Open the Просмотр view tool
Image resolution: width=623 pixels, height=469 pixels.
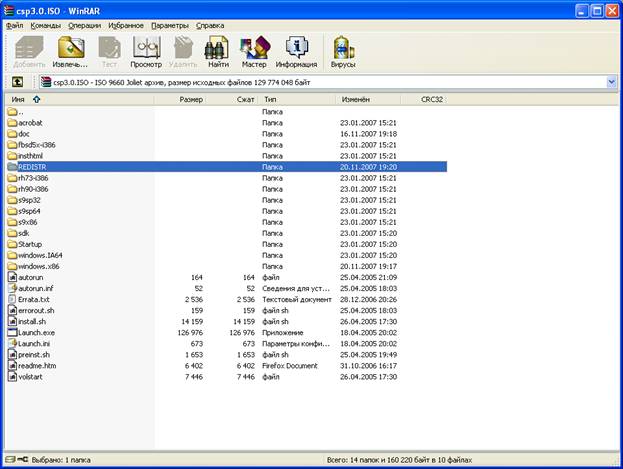[146, 52]
